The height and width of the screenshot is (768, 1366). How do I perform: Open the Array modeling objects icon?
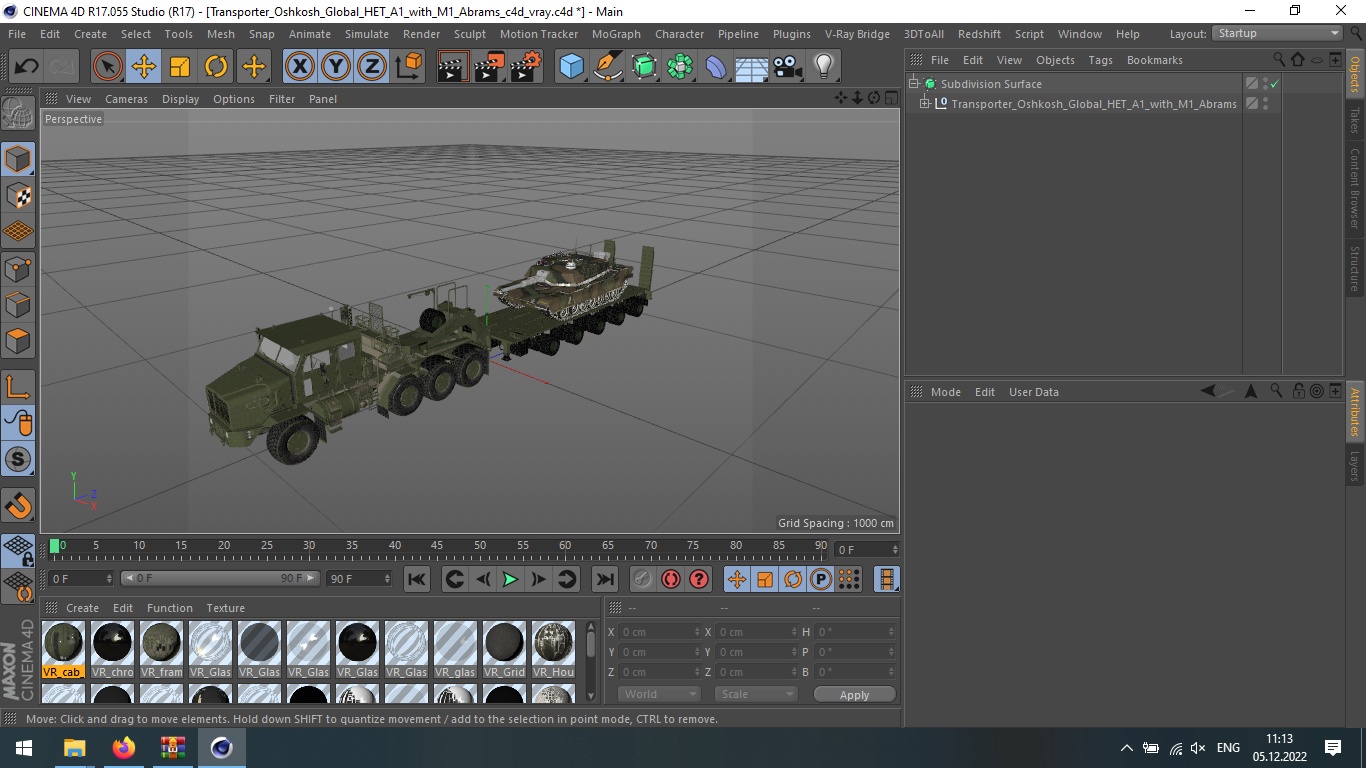680,67
